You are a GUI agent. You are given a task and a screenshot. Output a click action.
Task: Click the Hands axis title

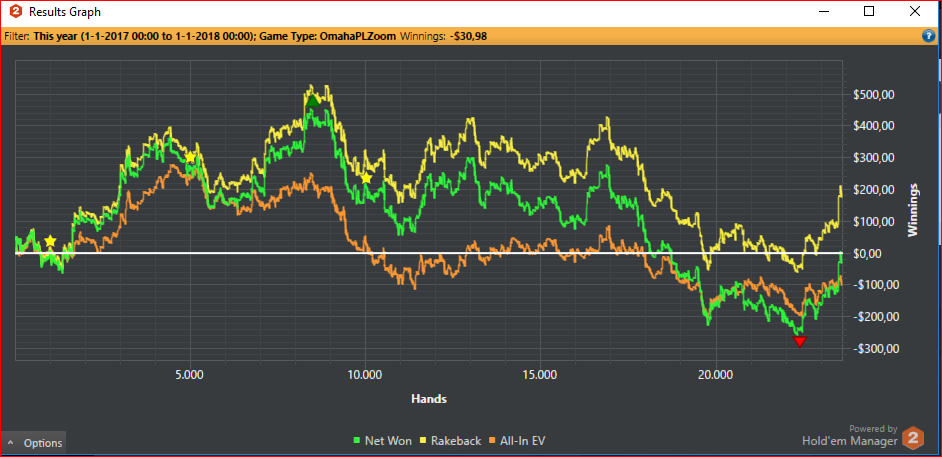[429, 398]
